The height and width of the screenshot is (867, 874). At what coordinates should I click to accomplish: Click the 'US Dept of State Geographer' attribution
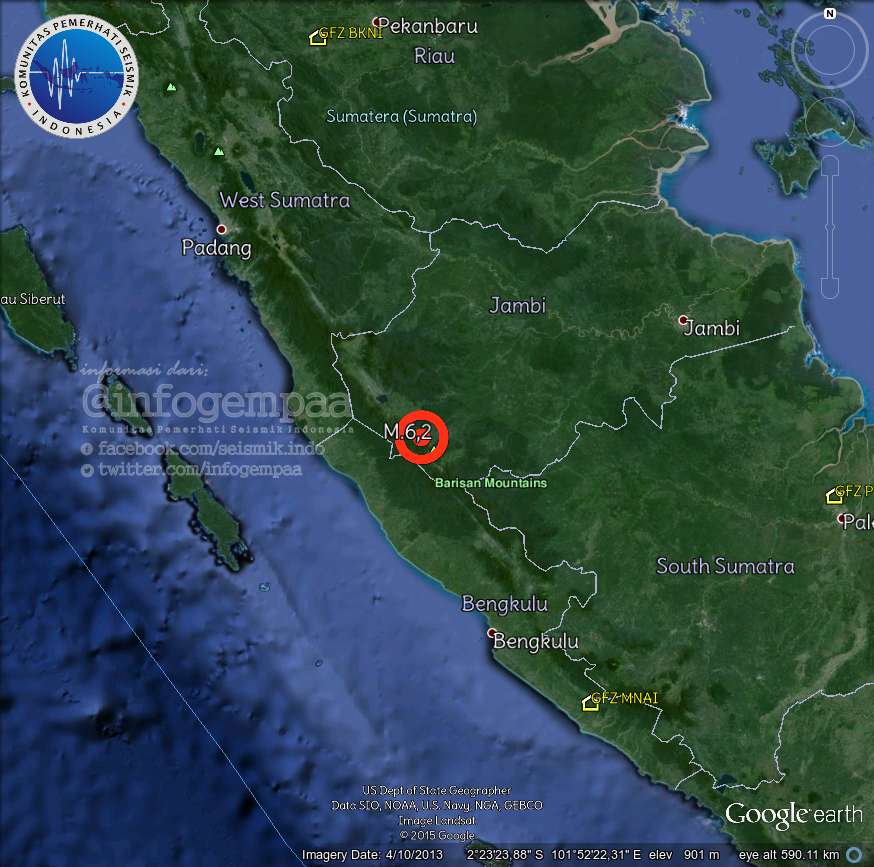tap(436, 790)
